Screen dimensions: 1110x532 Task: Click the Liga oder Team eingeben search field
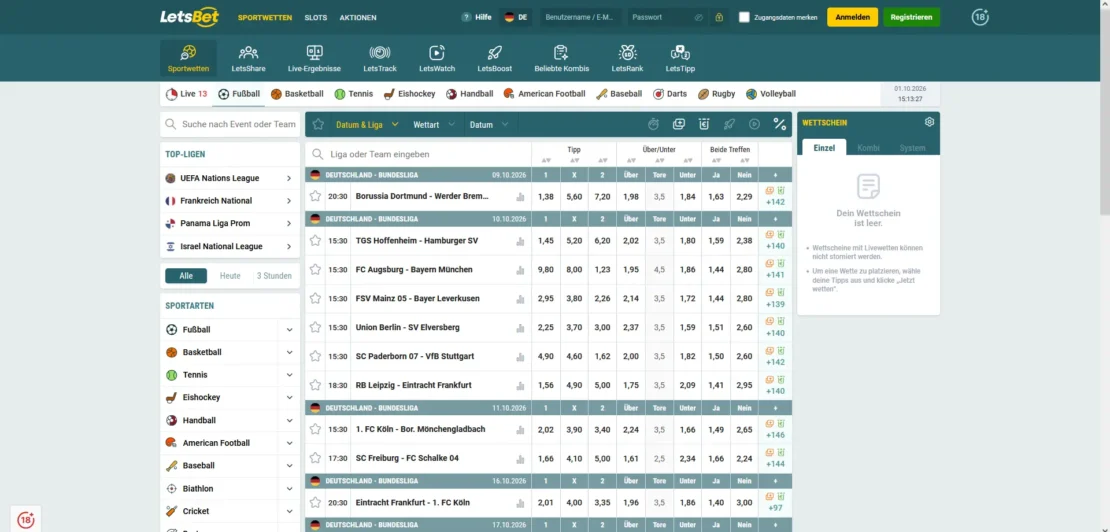418,154
